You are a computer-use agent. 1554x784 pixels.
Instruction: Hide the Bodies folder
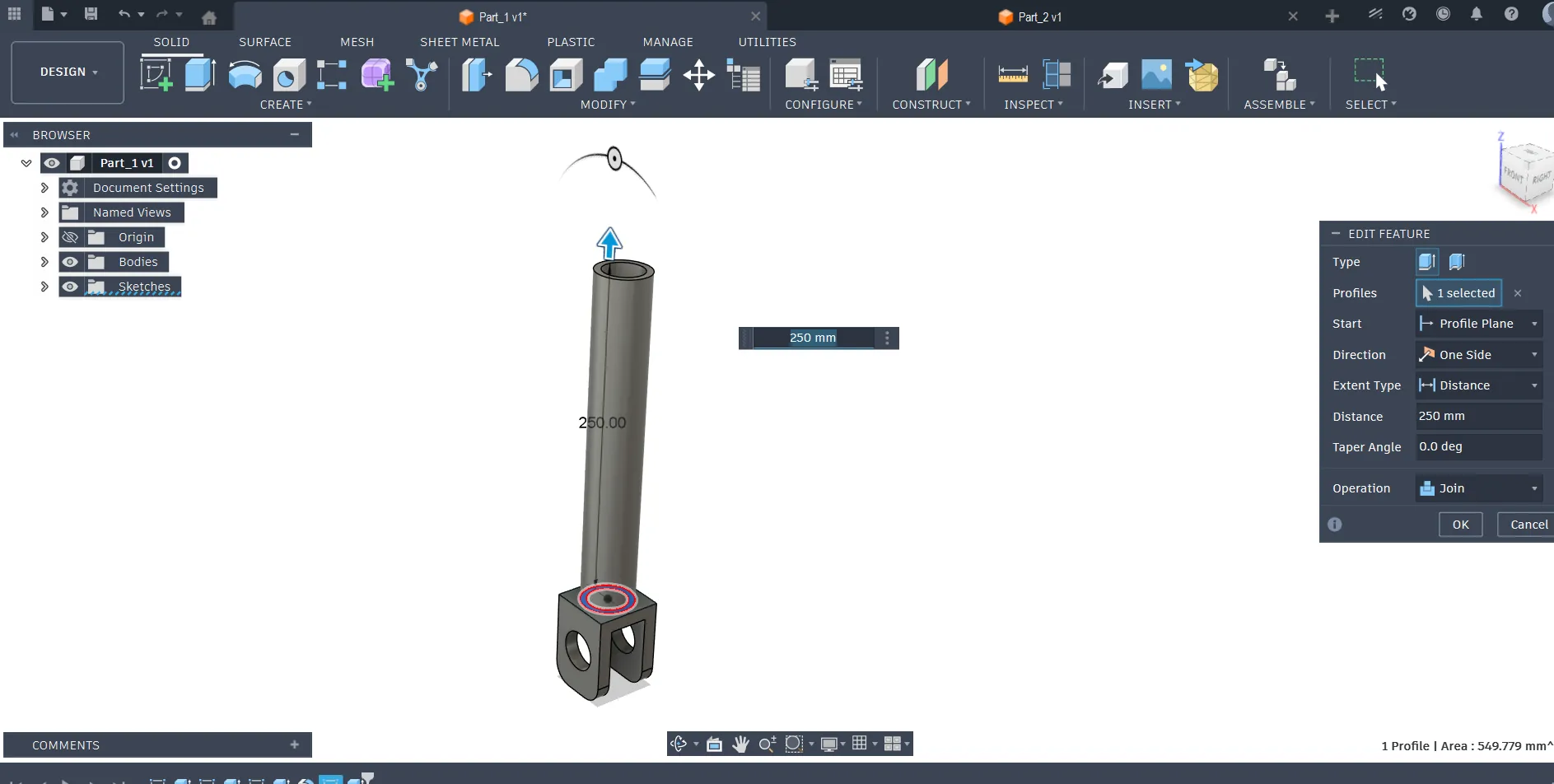pyautogui.click(x=71, y=262)
